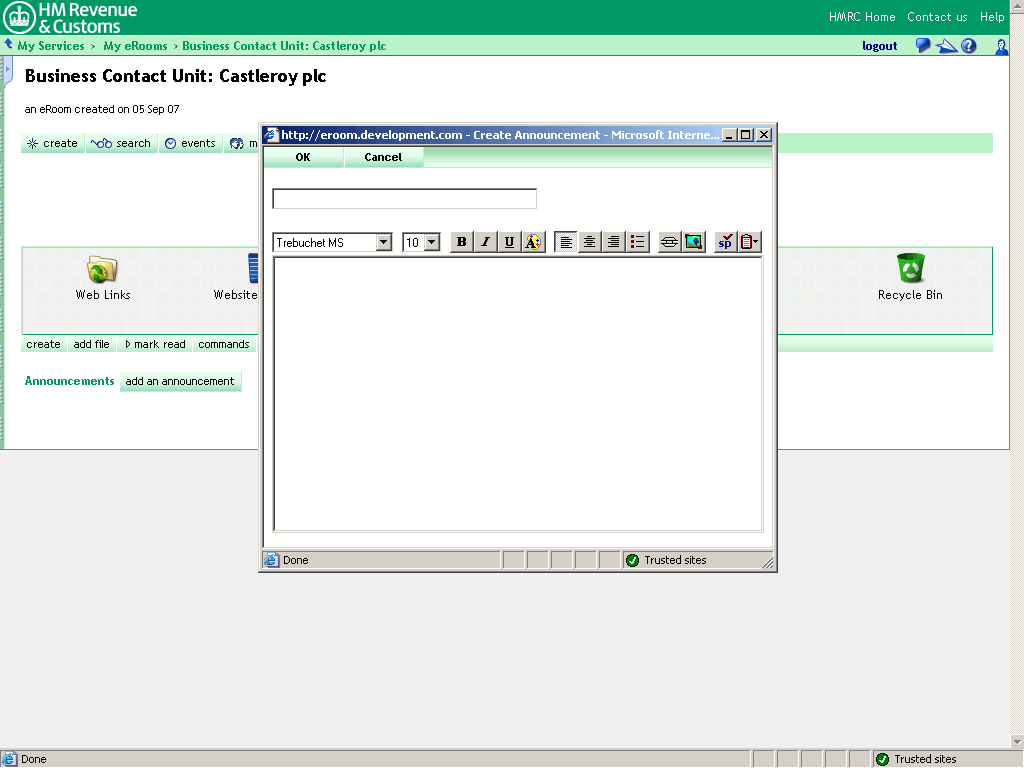The width and height of the screenshot is (1024, 768).
Task: Open the eRoom chat bubble icon
Action: point(922,45)
